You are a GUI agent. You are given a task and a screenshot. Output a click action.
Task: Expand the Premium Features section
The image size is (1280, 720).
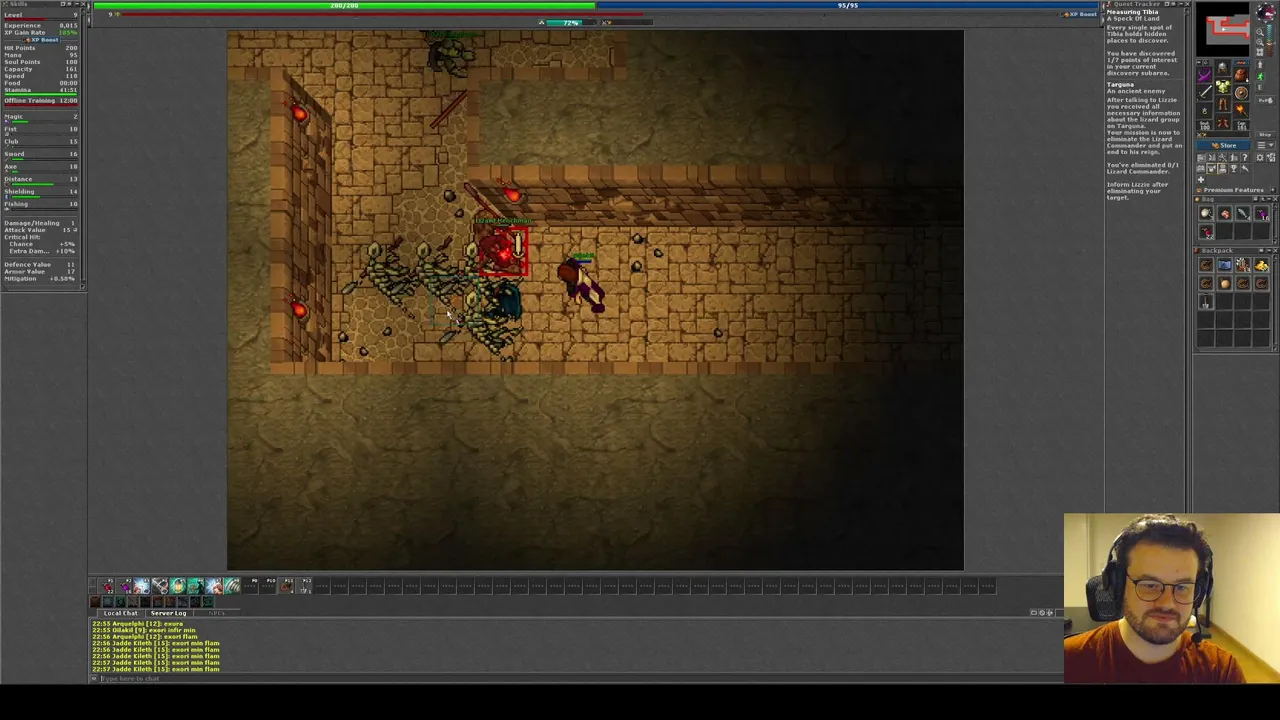[x=1273, y=190]
